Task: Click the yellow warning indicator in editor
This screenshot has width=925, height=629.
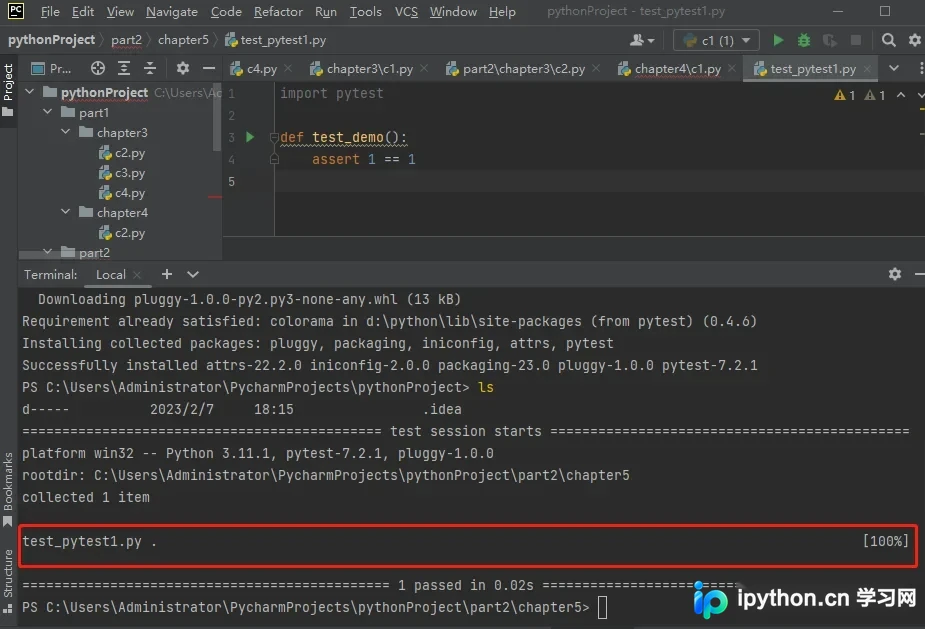Action: (x=845, y=95)
